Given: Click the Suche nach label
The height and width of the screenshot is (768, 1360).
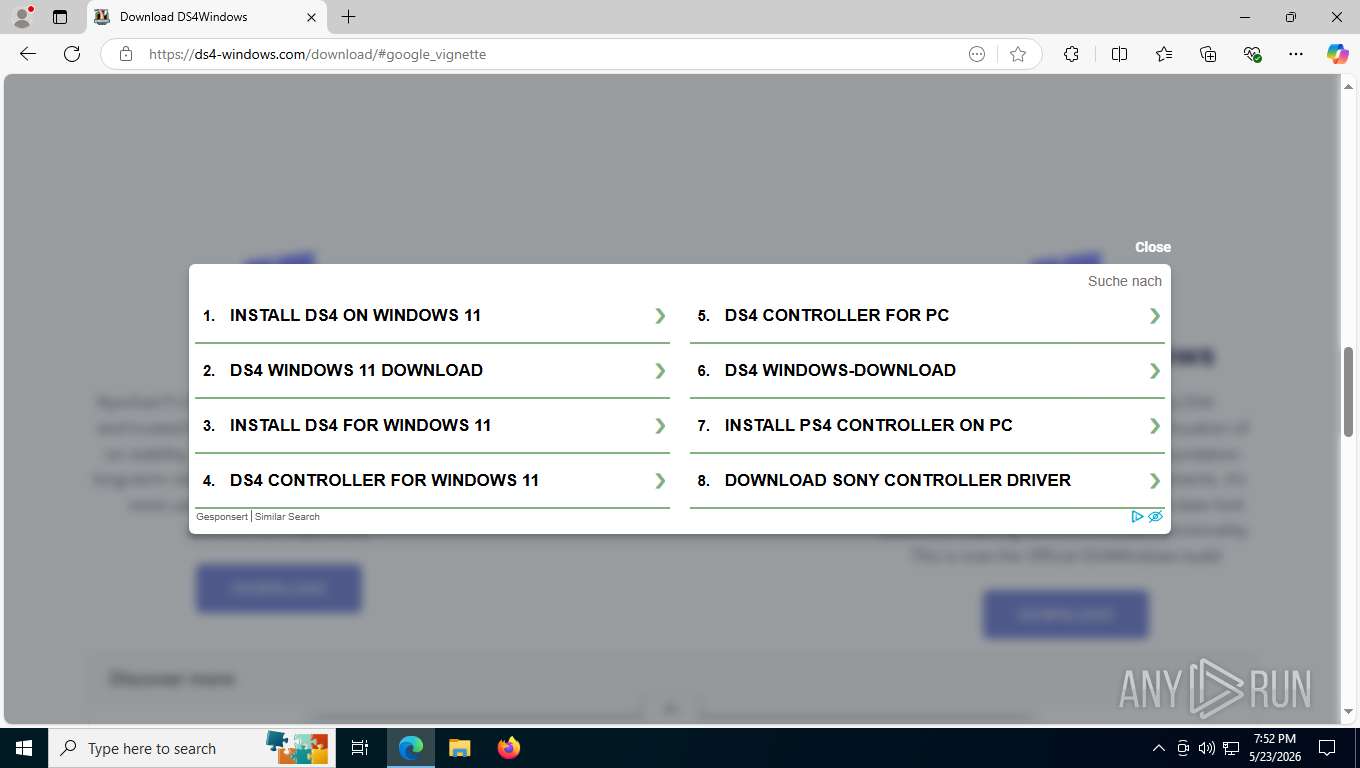Looking at the screenshot, I should coord(1125,281).
